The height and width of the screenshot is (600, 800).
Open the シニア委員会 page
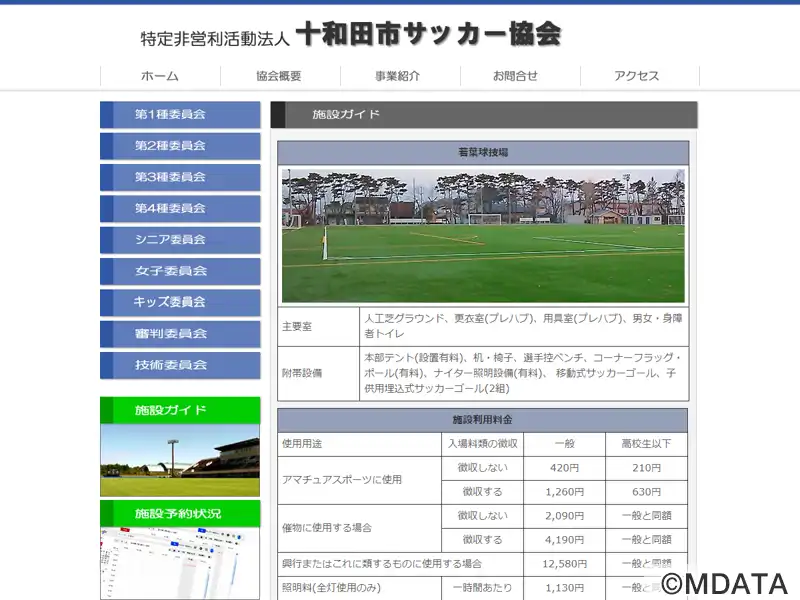pyautogui.click(x=180, y=240)
